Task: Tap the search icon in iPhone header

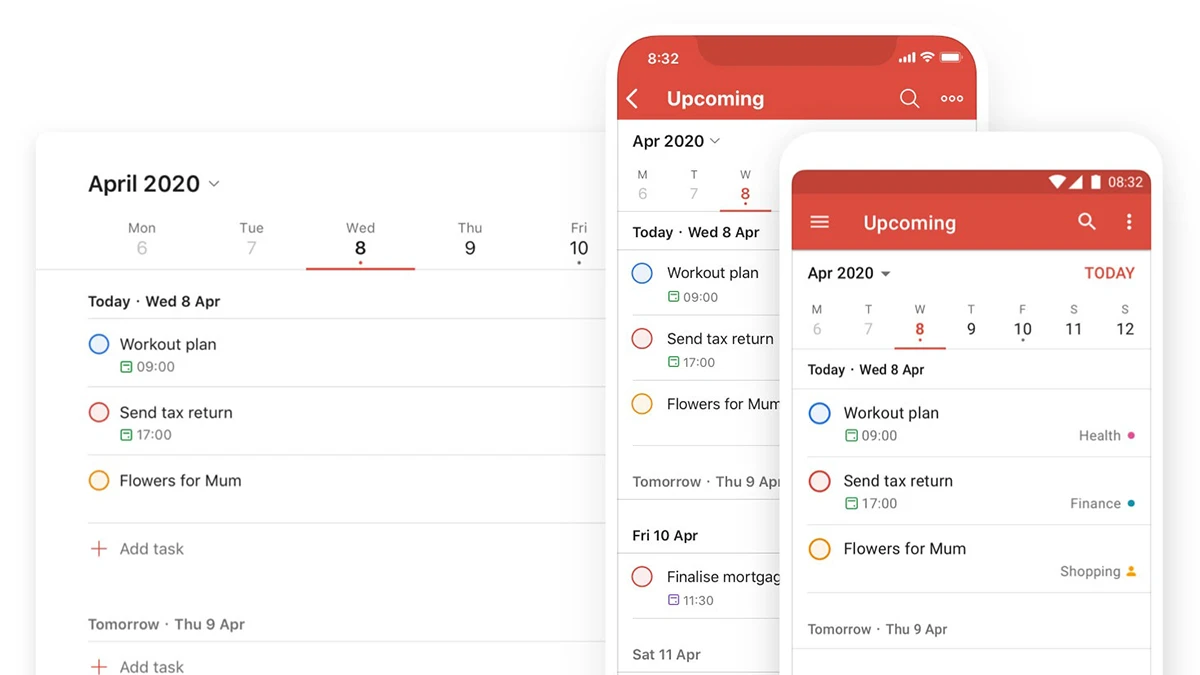Action: (x=909, y=98)
